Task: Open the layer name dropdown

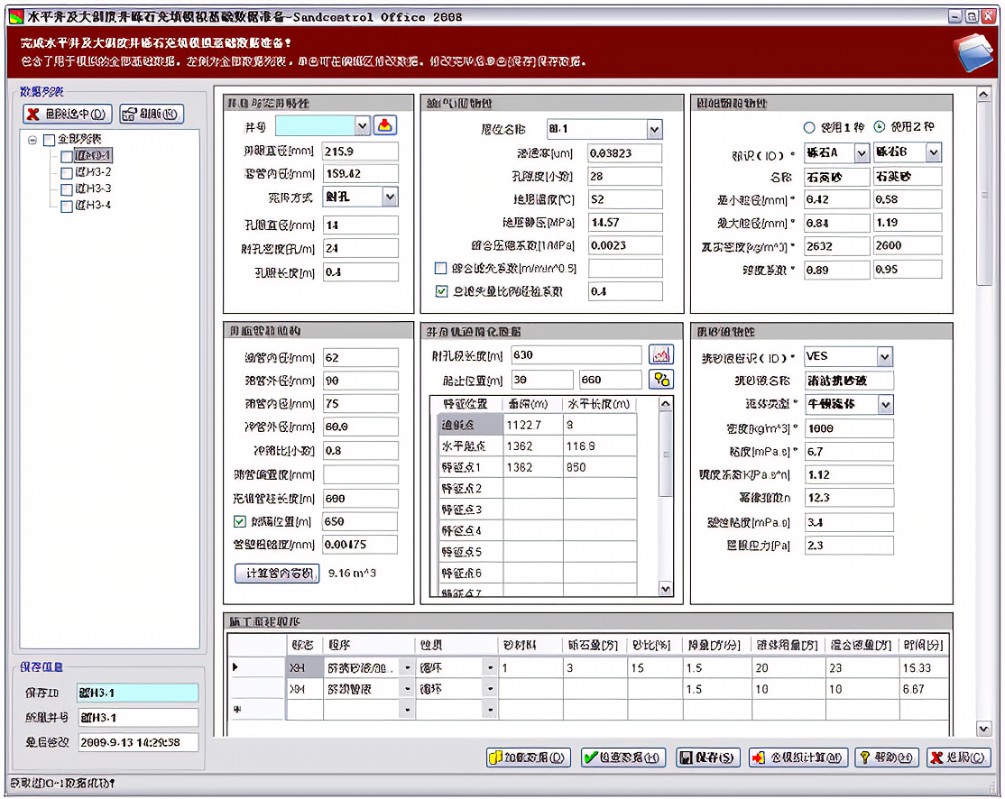Action: coord(654,129)
